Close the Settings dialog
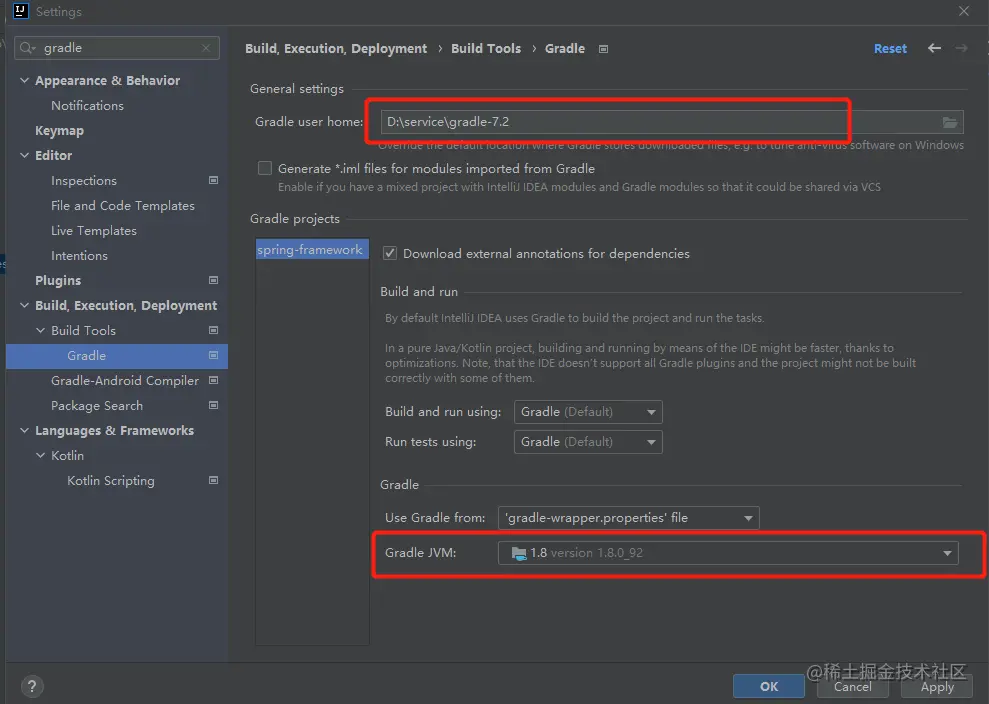 tap(964, 11)
